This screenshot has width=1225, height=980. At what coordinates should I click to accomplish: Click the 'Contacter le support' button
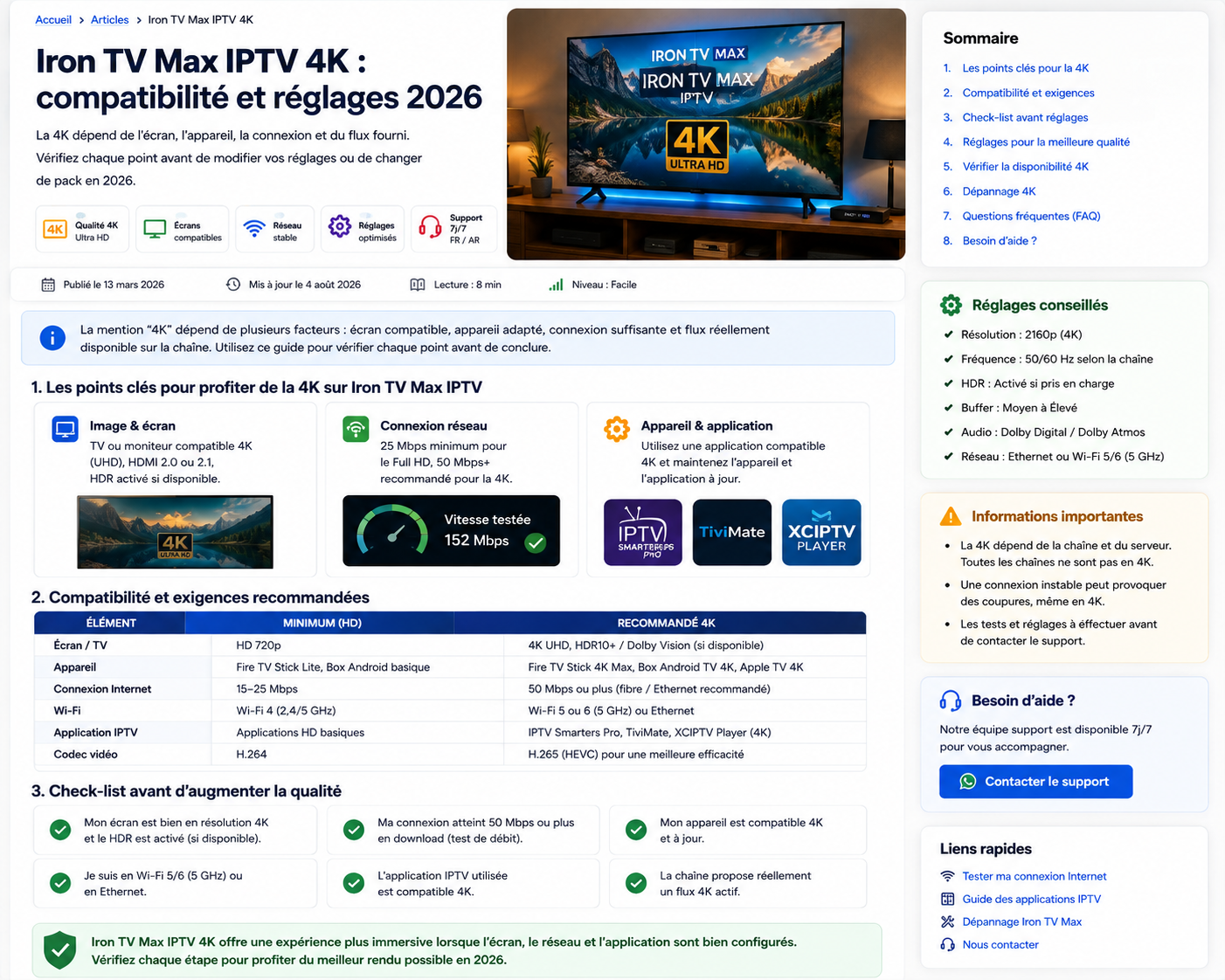(1036, 782)
